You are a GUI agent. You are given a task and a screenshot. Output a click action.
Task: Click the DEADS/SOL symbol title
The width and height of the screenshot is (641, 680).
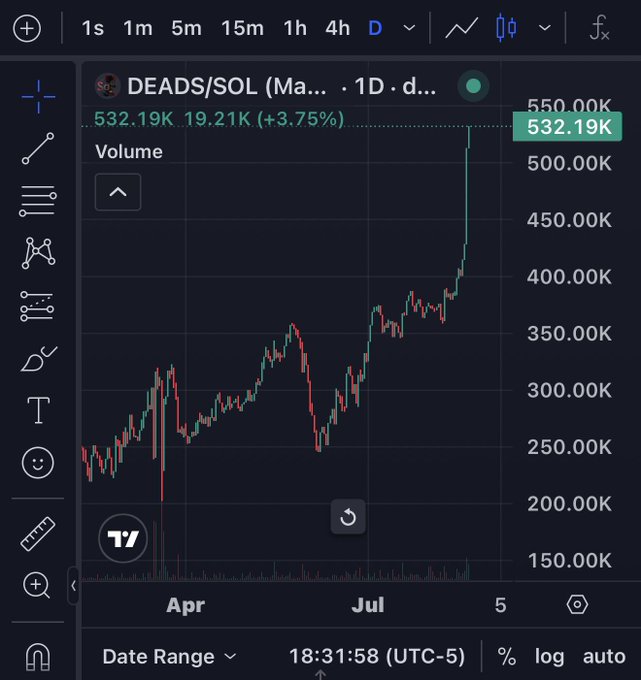point(226,86)
